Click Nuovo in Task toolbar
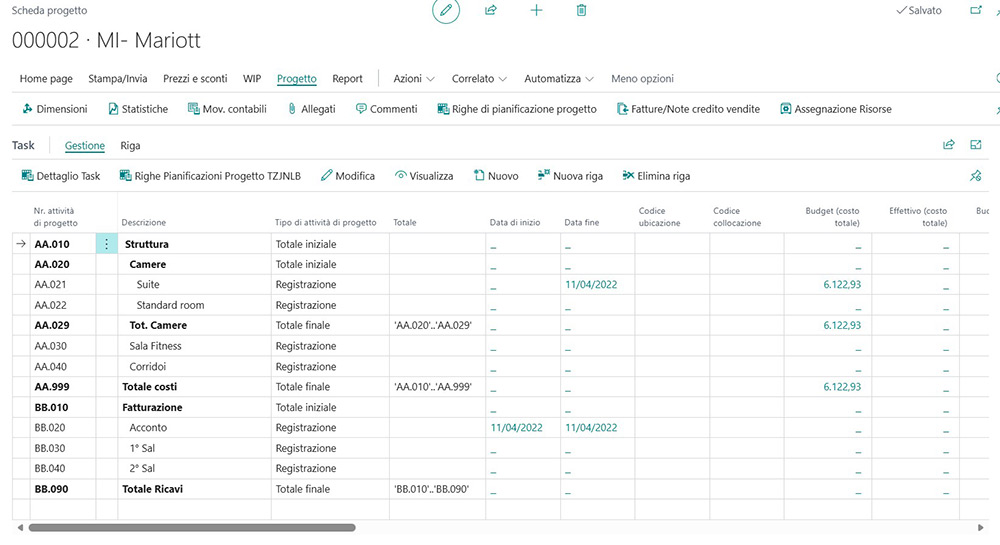The width and height of the screenshot is (1000, 545). [496, 176]
